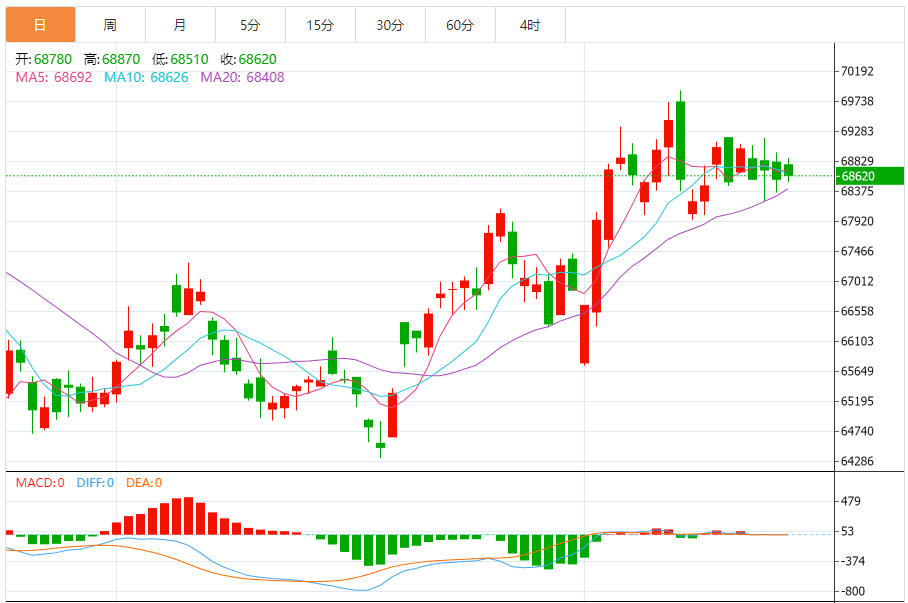Switch to the 周 weekly tab
This screenshot has height=603, width=908.
coord(110,25)
